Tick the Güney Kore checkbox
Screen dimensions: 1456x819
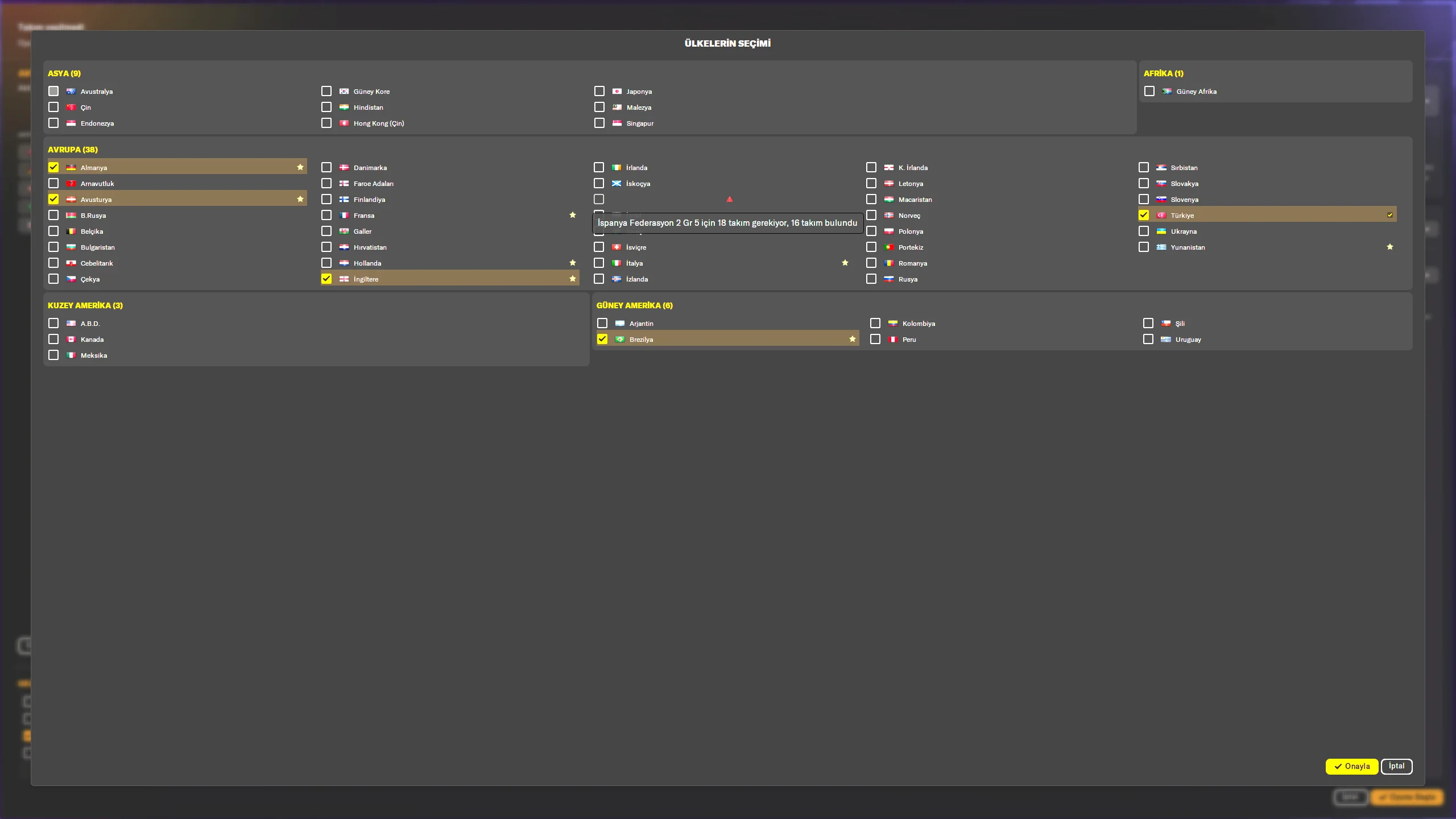tap(326, 91)
